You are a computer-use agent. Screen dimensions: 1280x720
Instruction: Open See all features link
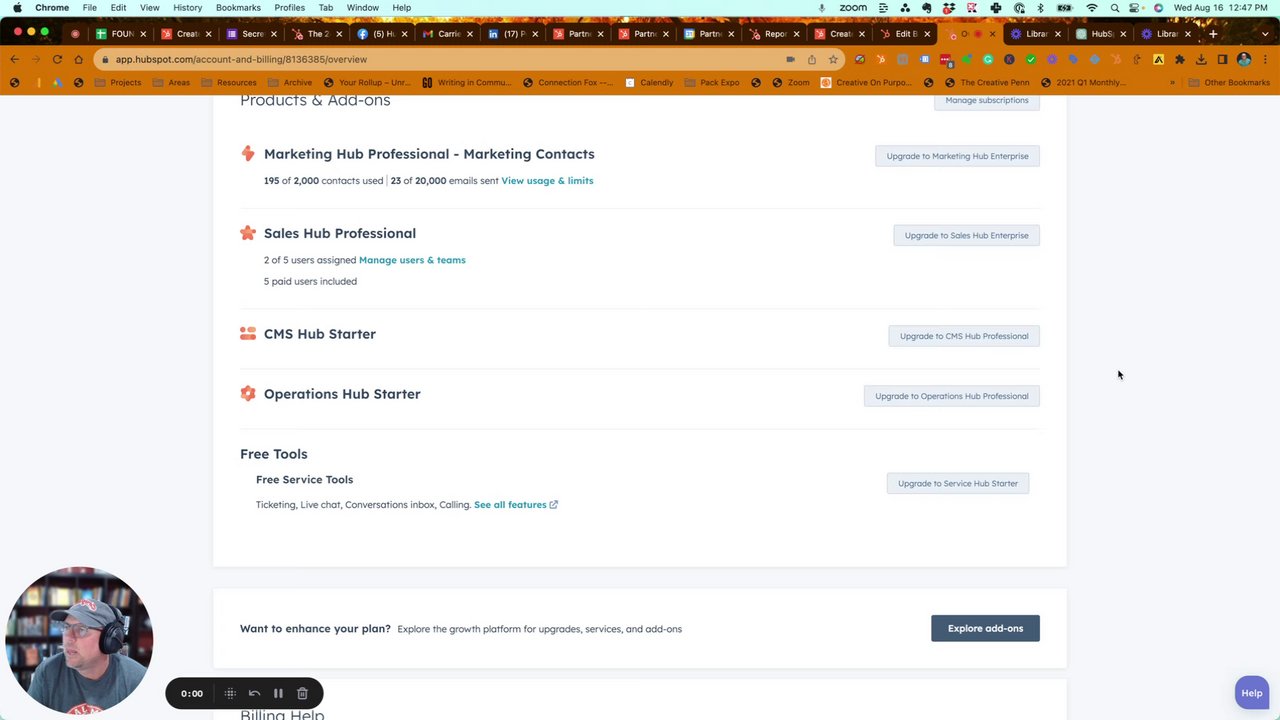pos(515,505)
